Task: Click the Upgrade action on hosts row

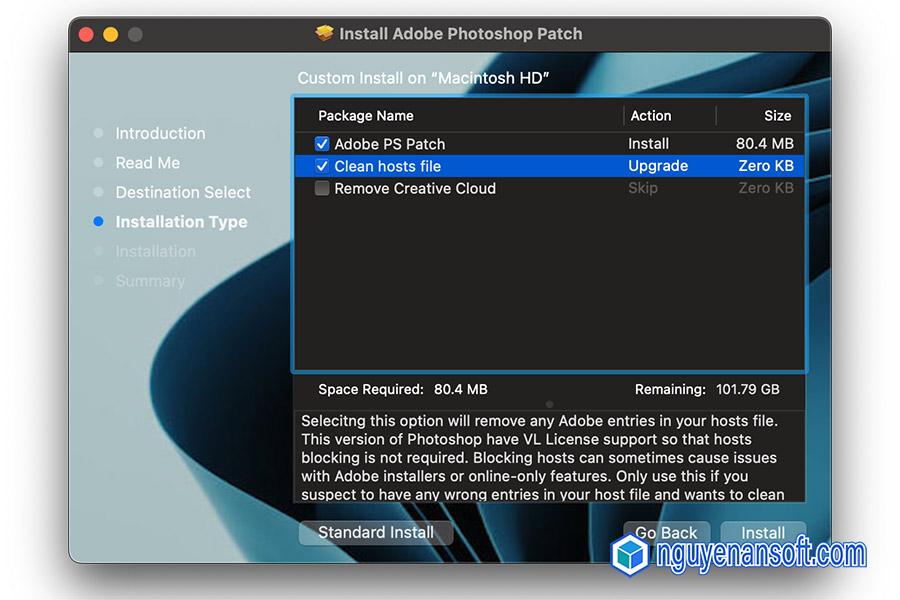Action: 658,166
